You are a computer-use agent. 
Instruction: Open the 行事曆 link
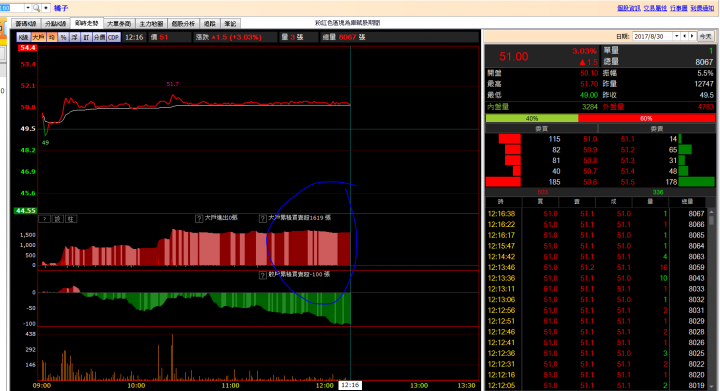[x=679, y=8]
